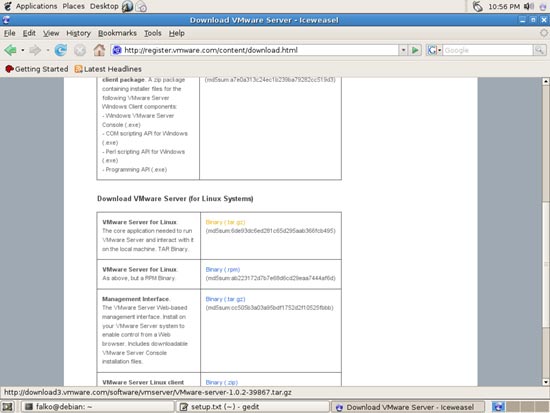Click the vertical scrollbar thumb
Image resolution: width=550 pixels, height=413 pixels.
(545, 264)
